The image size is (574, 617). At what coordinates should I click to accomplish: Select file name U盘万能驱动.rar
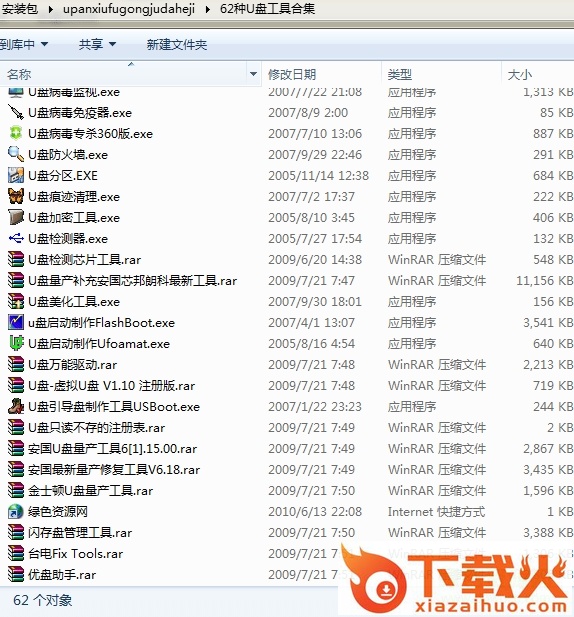(72, 365)
